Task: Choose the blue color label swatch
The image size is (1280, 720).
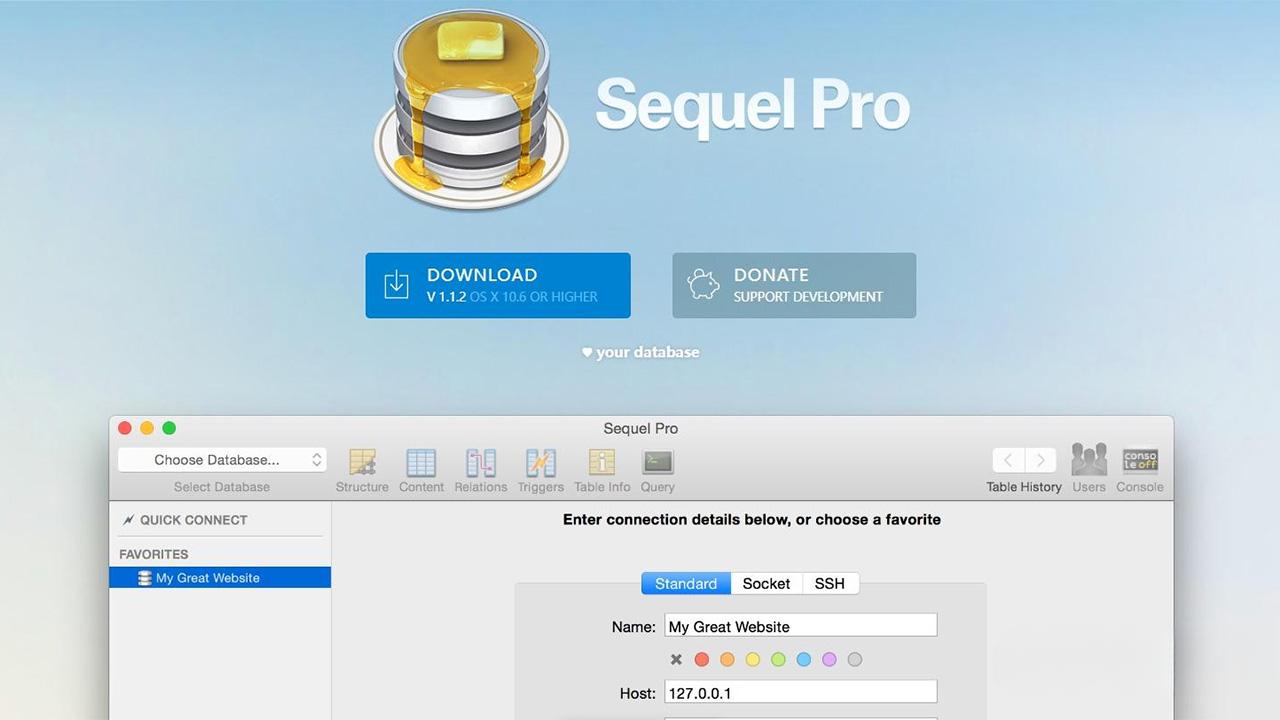Action: click(804, 660)
